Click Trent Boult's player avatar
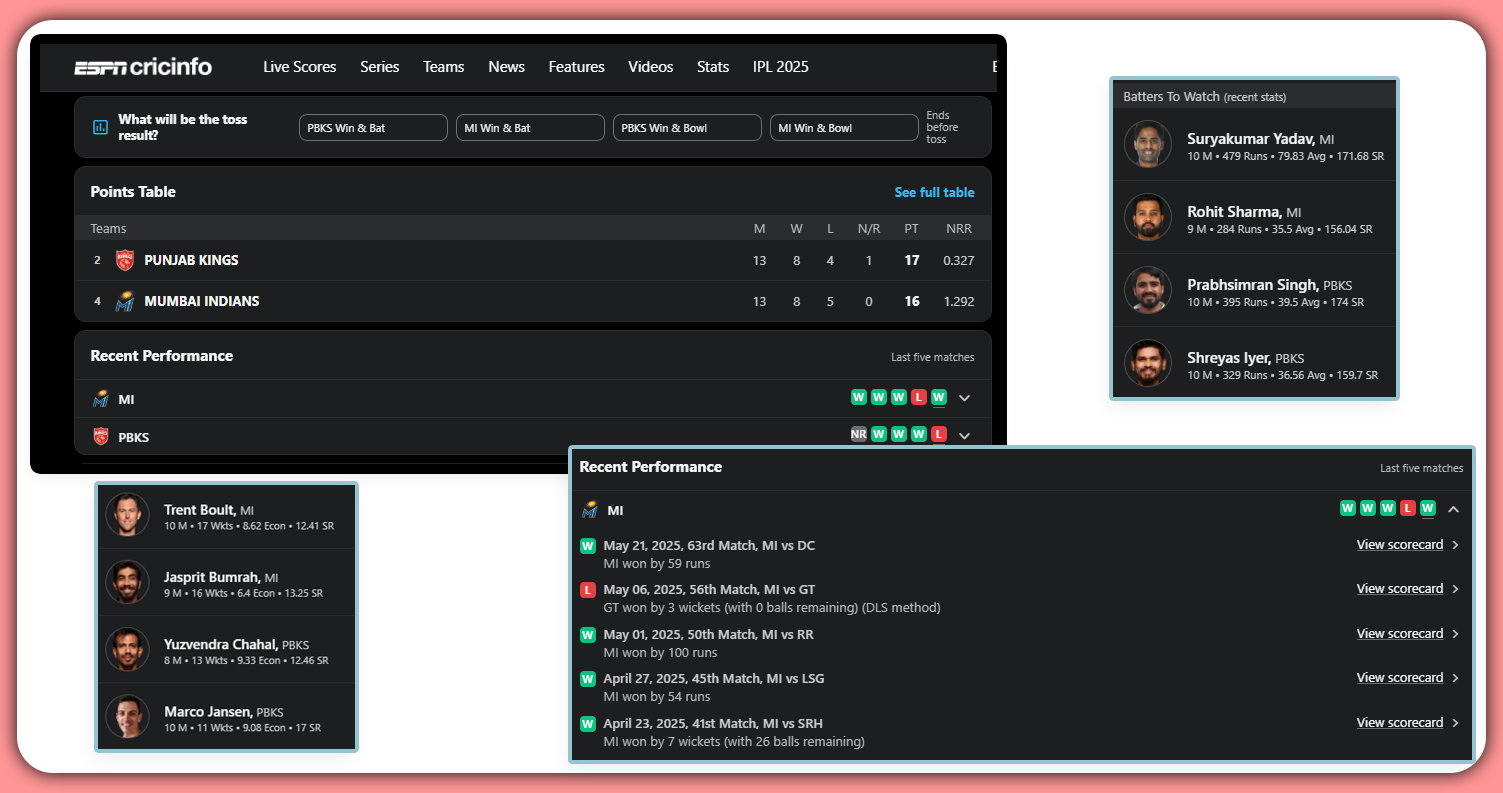Viewport: 1503px width, 793px height. coord(127,515)
